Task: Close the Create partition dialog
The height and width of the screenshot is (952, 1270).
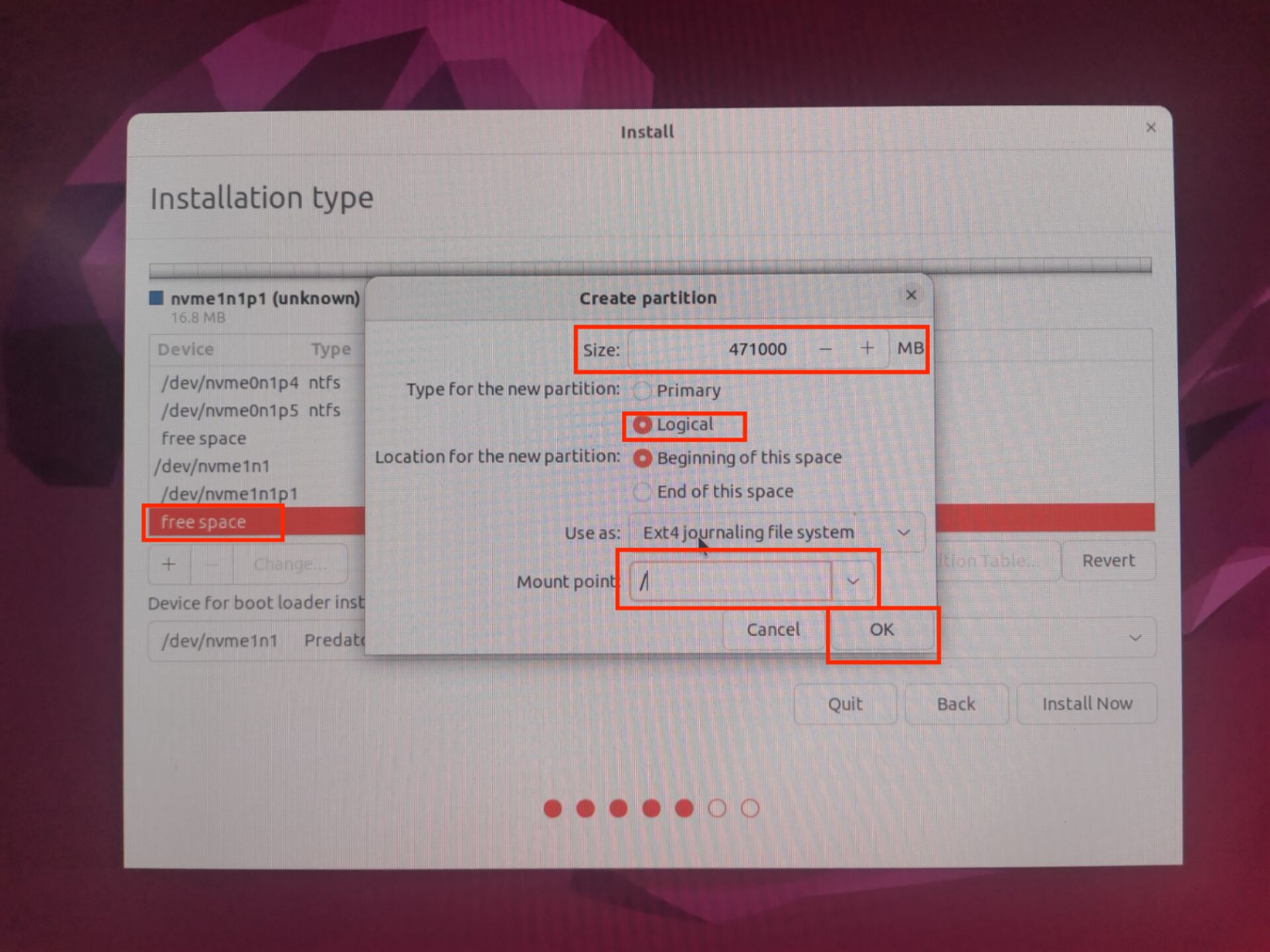Action: 911,295
